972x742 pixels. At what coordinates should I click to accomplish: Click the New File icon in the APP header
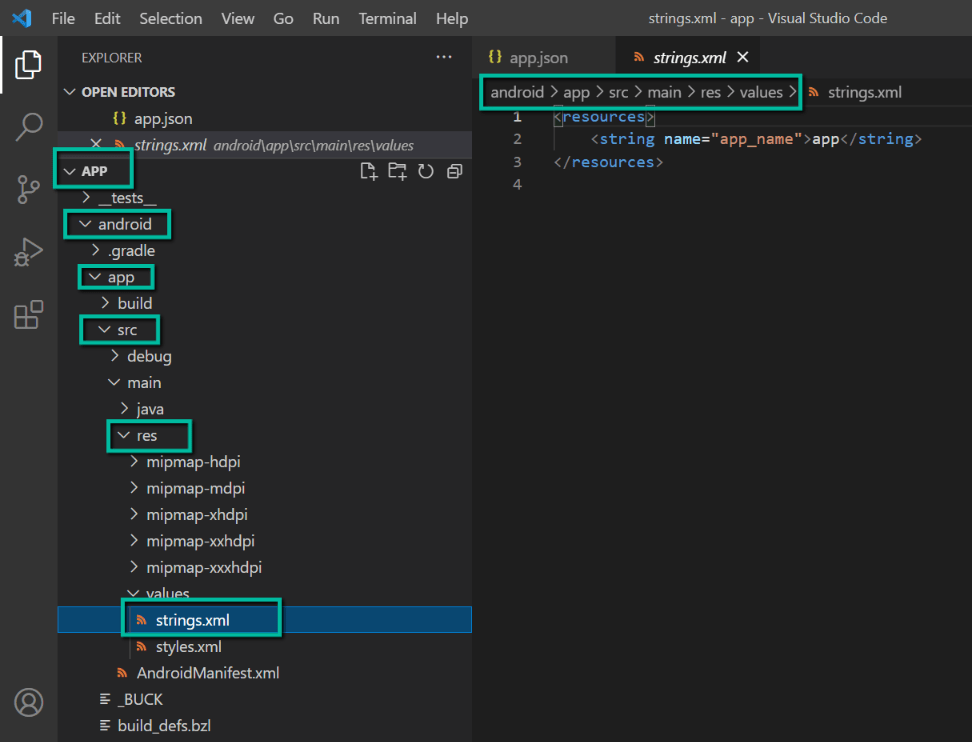369,171
